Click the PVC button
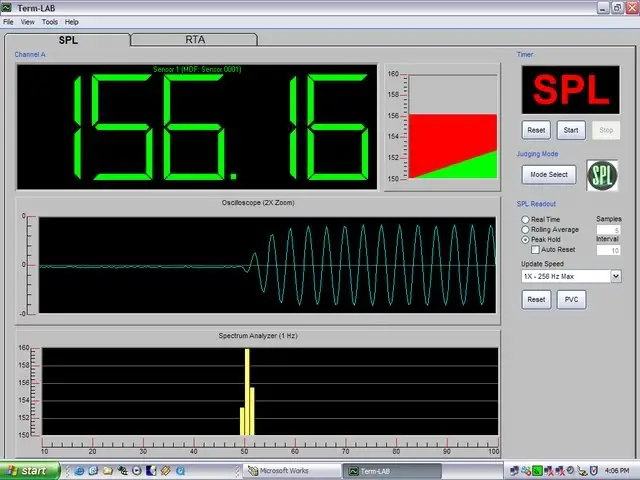The width and height of the screenshot is (640, 480). point(571,300)
